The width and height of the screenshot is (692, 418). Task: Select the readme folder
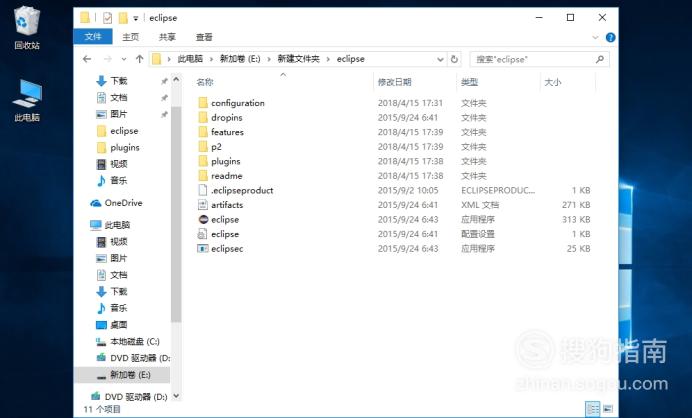[x=227, y=176]
